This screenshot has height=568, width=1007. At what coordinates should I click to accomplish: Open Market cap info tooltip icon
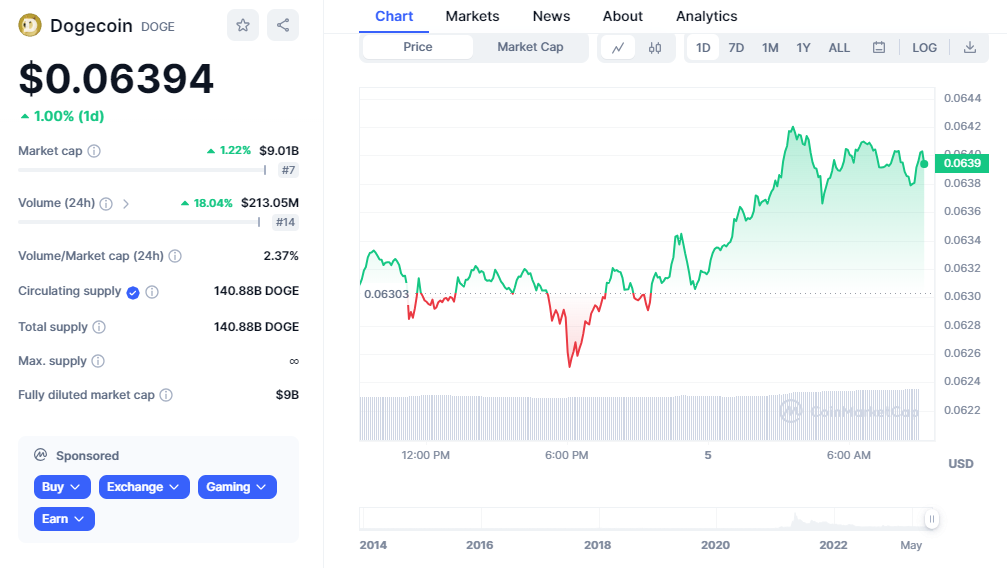pos(94,151)
